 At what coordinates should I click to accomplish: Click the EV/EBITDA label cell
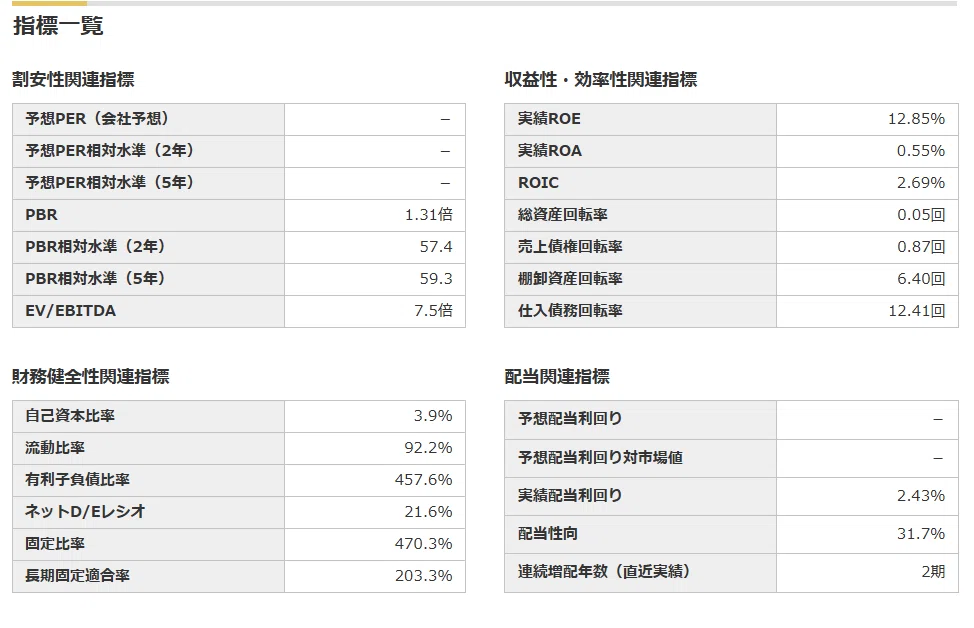(x=148, y=311)
